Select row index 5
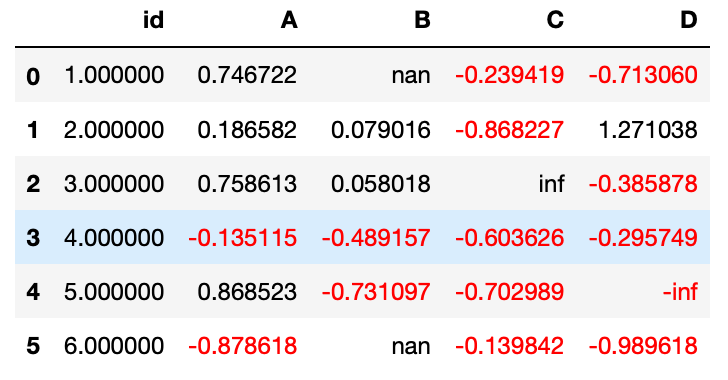Screen dimensions: 728x380 coord(33,346)
